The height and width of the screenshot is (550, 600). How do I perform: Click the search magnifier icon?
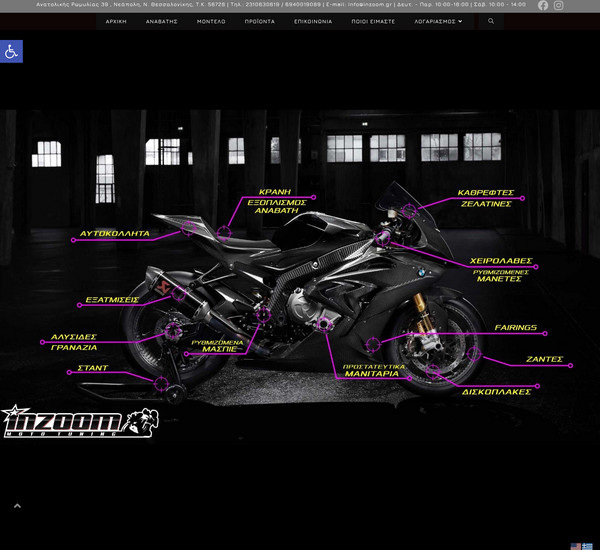(491, 21)
